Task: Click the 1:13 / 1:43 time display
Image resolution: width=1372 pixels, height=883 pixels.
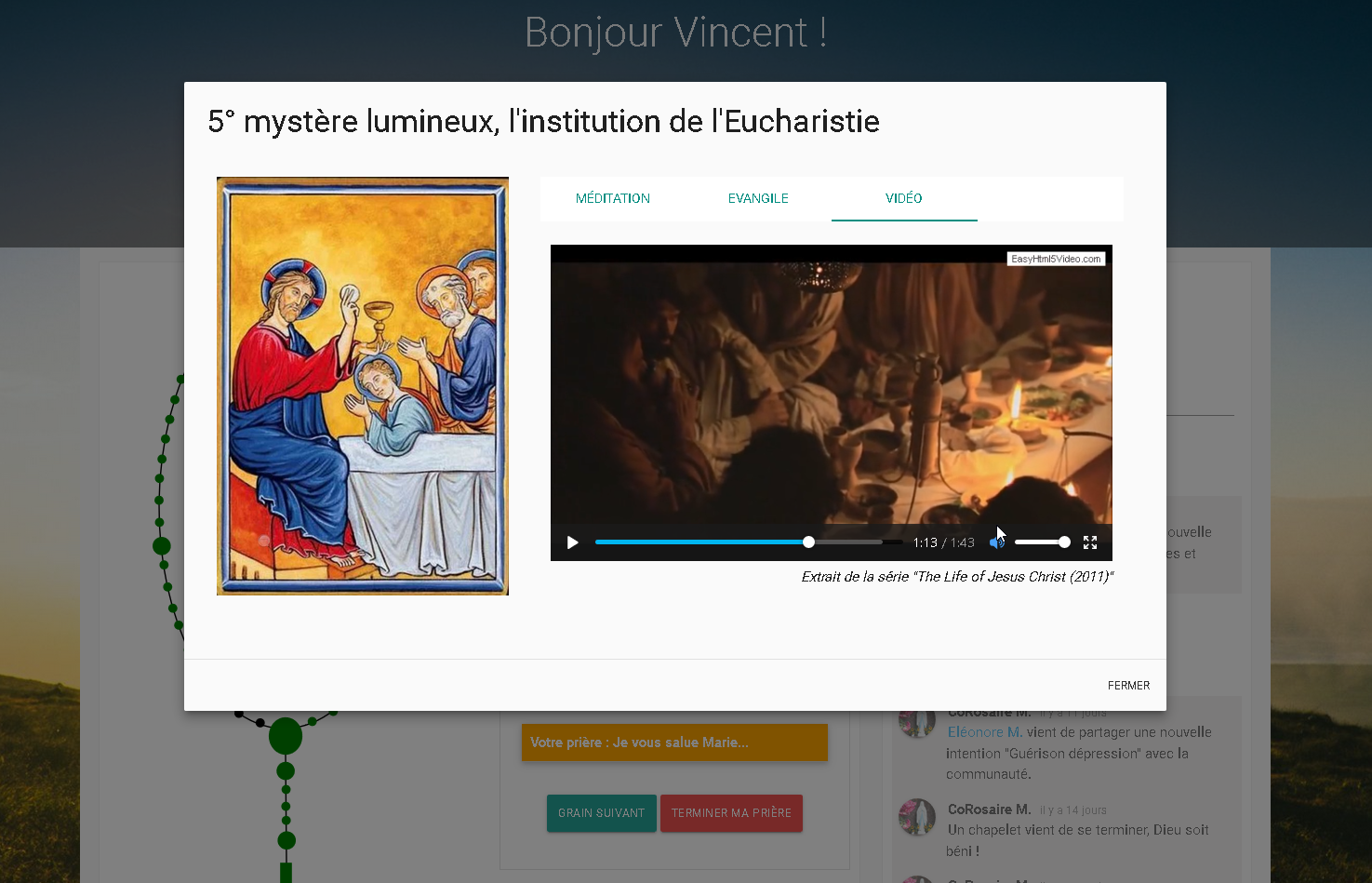Action: [943, 542]
